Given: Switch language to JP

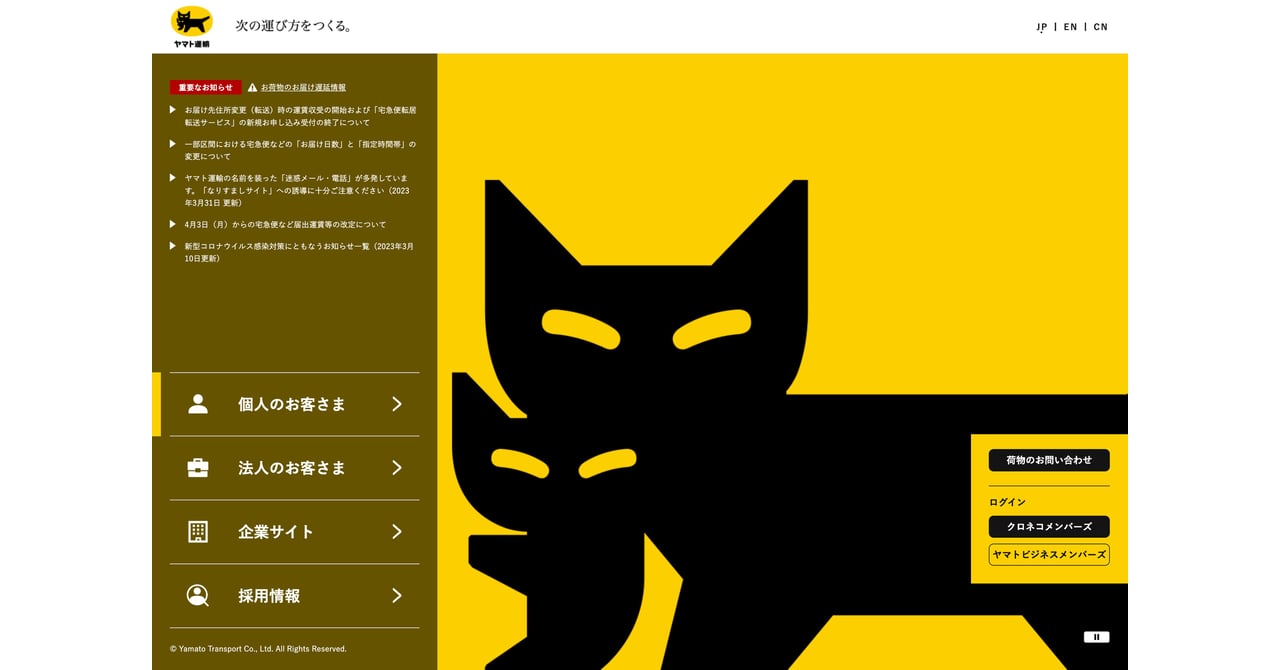Looking at the screenshot, I should click(x=1042, y=27).
